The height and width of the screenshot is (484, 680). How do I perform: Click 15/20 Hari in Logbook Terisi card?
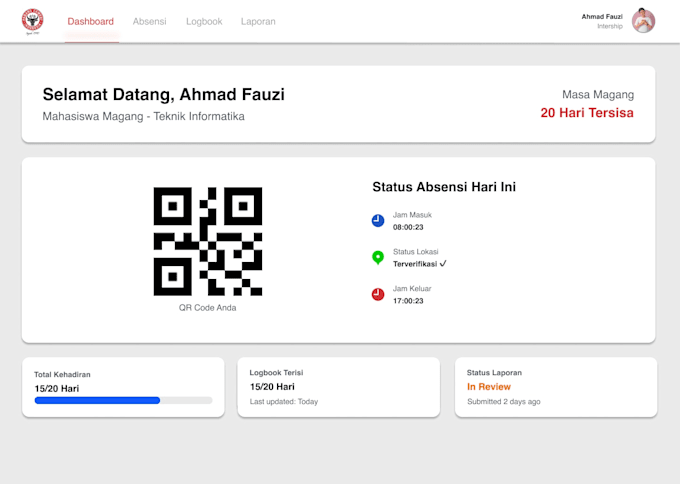272,387
